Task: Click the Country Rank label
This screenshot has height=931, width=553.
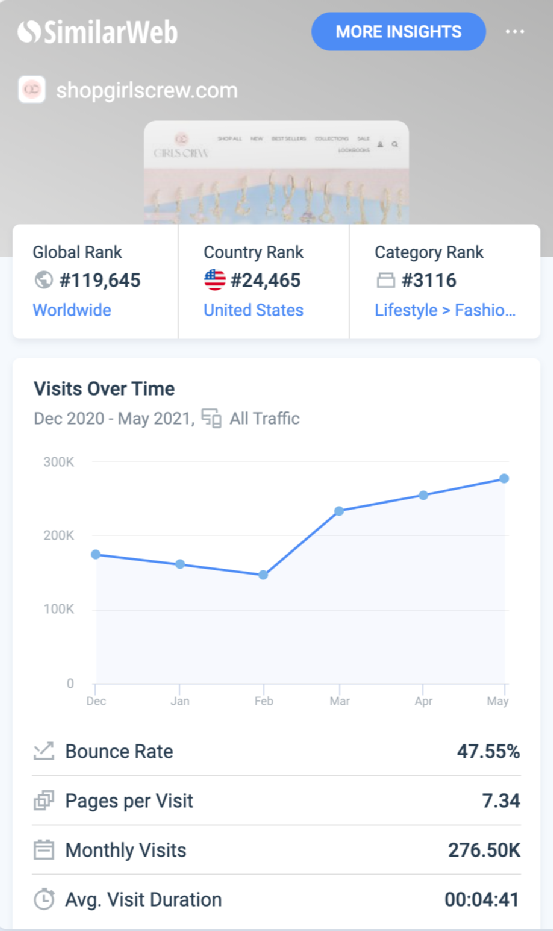Action: pyautogui.click(x=254, y=252)
